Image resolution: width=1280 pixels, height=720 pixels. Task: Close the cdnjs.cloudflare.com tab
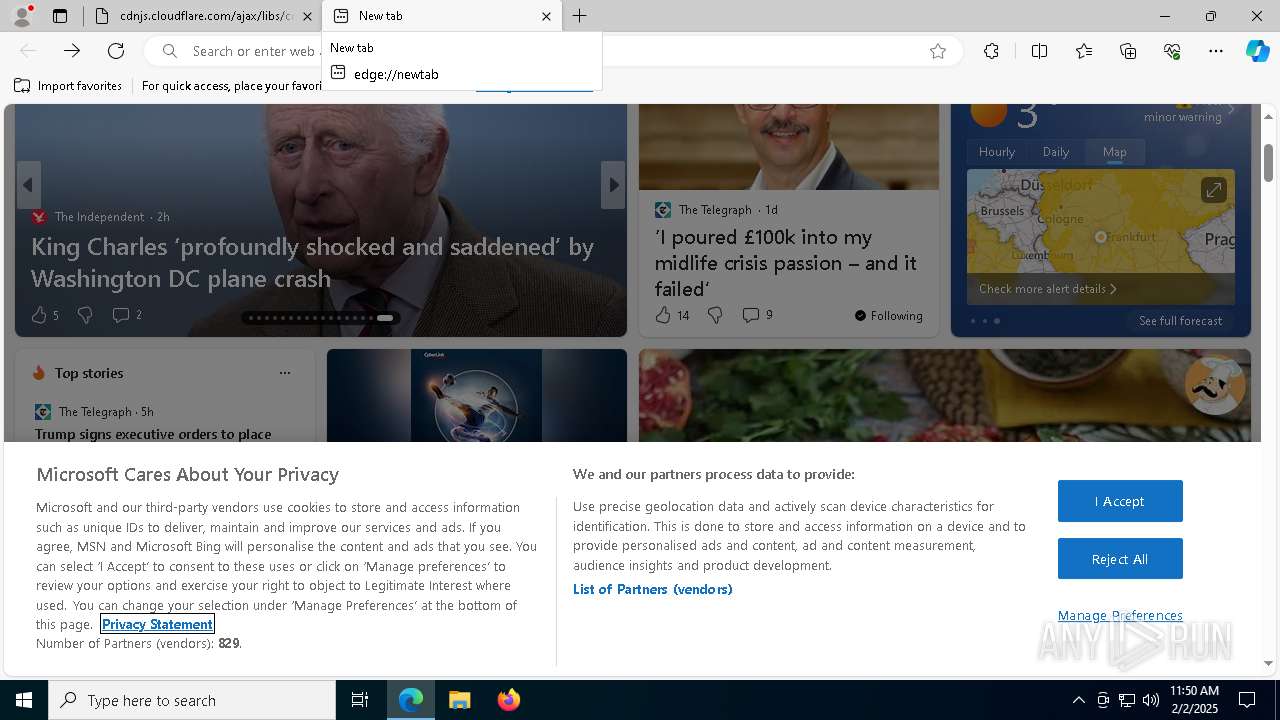(x=307, y=16)
